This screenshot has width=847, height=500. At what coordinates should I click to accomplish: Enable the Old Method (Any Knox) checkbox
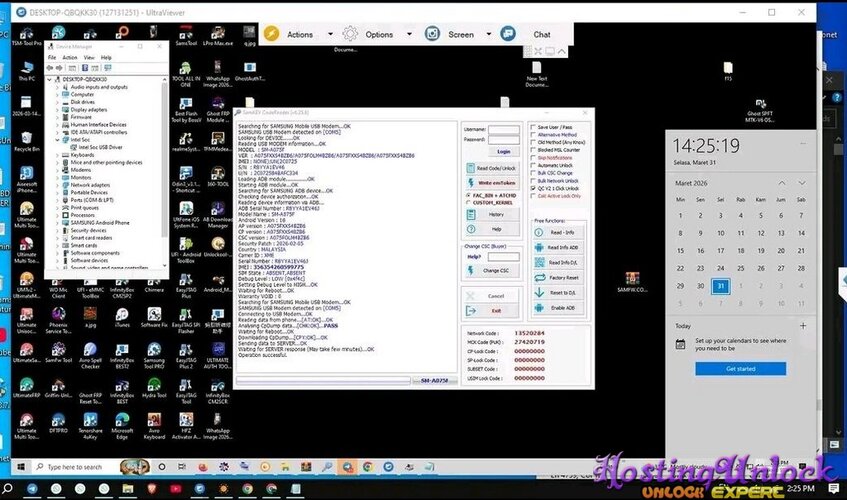pyautogui.click(x=533, y=143)
